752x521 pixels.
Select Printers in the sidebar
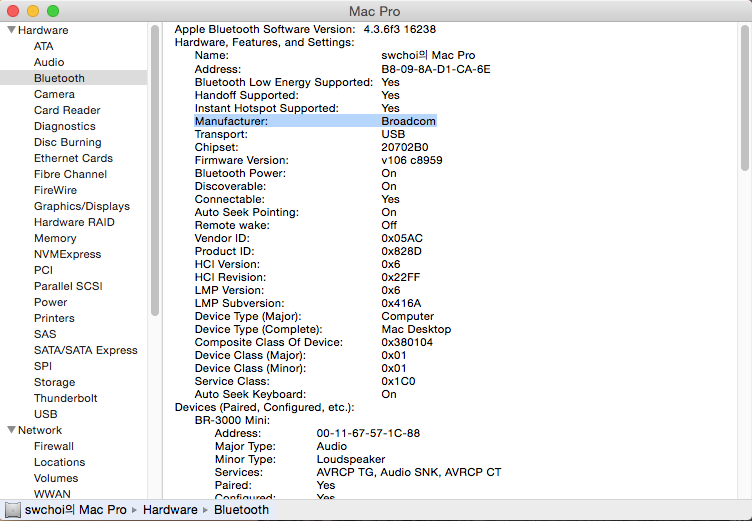click(x=54, y=318)
